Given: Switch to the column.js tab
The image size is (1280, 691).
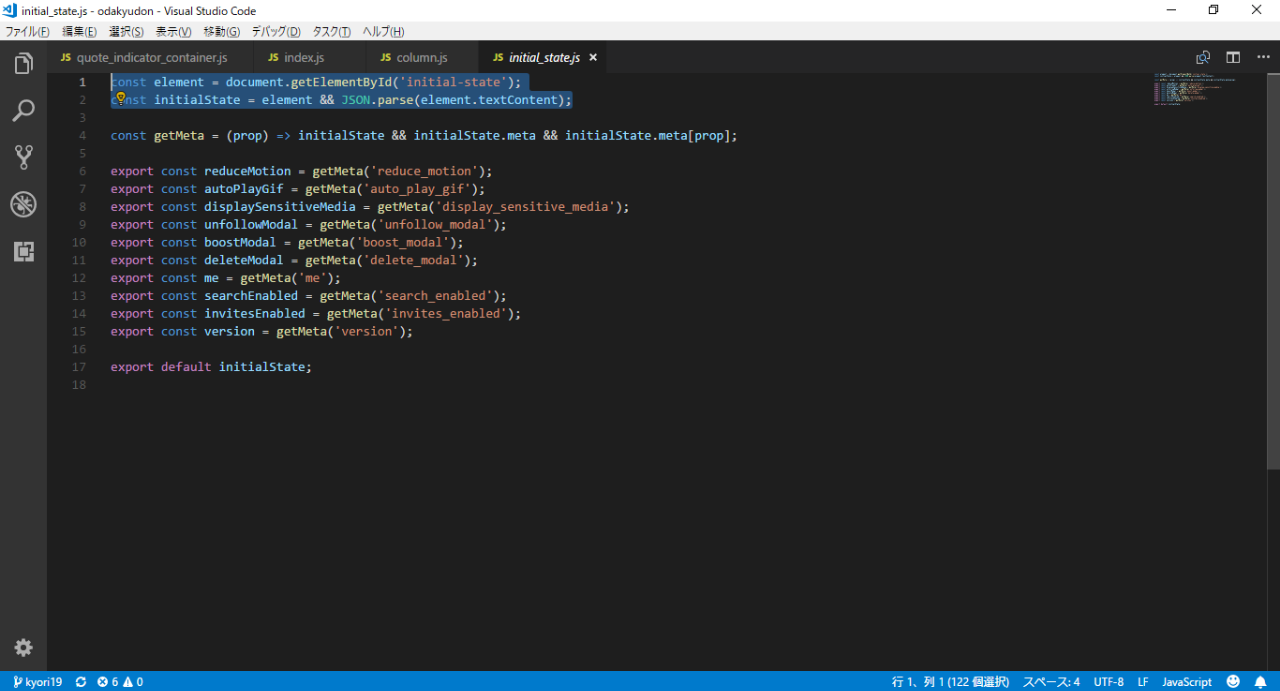Looking at the screenshot, I should point(420,58).
